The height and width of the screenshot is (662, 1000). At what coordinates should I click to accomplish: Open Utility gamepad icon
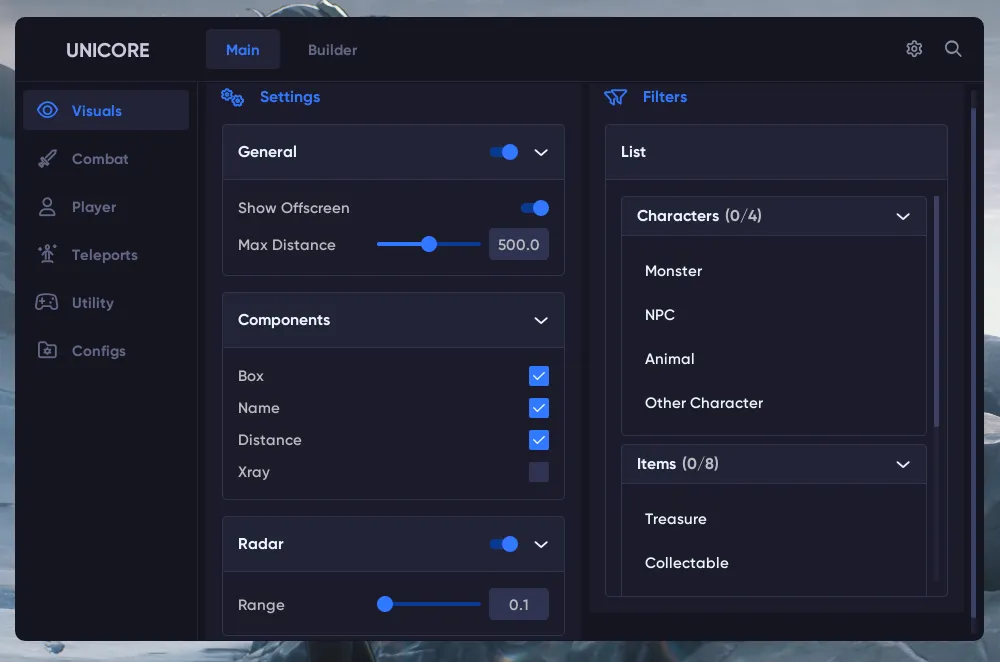click(x=47, y=303)
